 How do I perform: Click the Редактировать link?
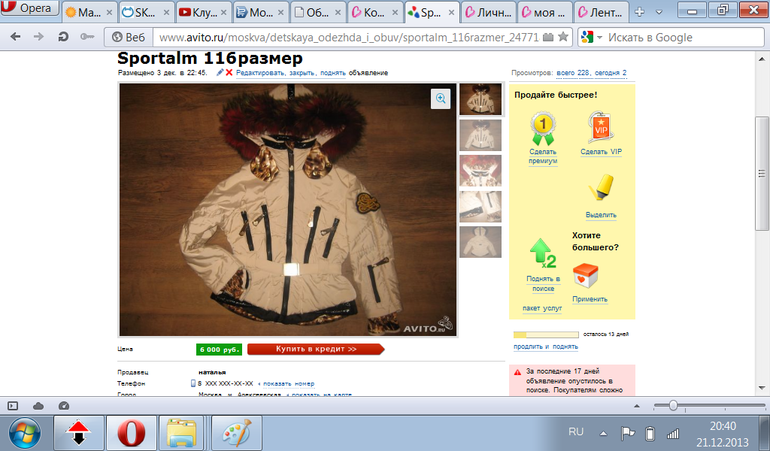pyautogui.click(x=260, y=73)
